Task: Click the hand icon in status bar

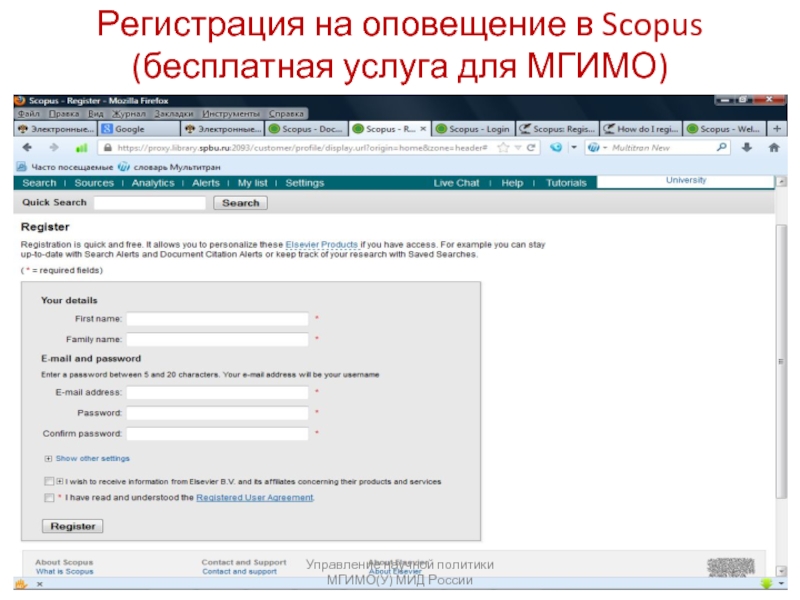Action: point(21,584)
